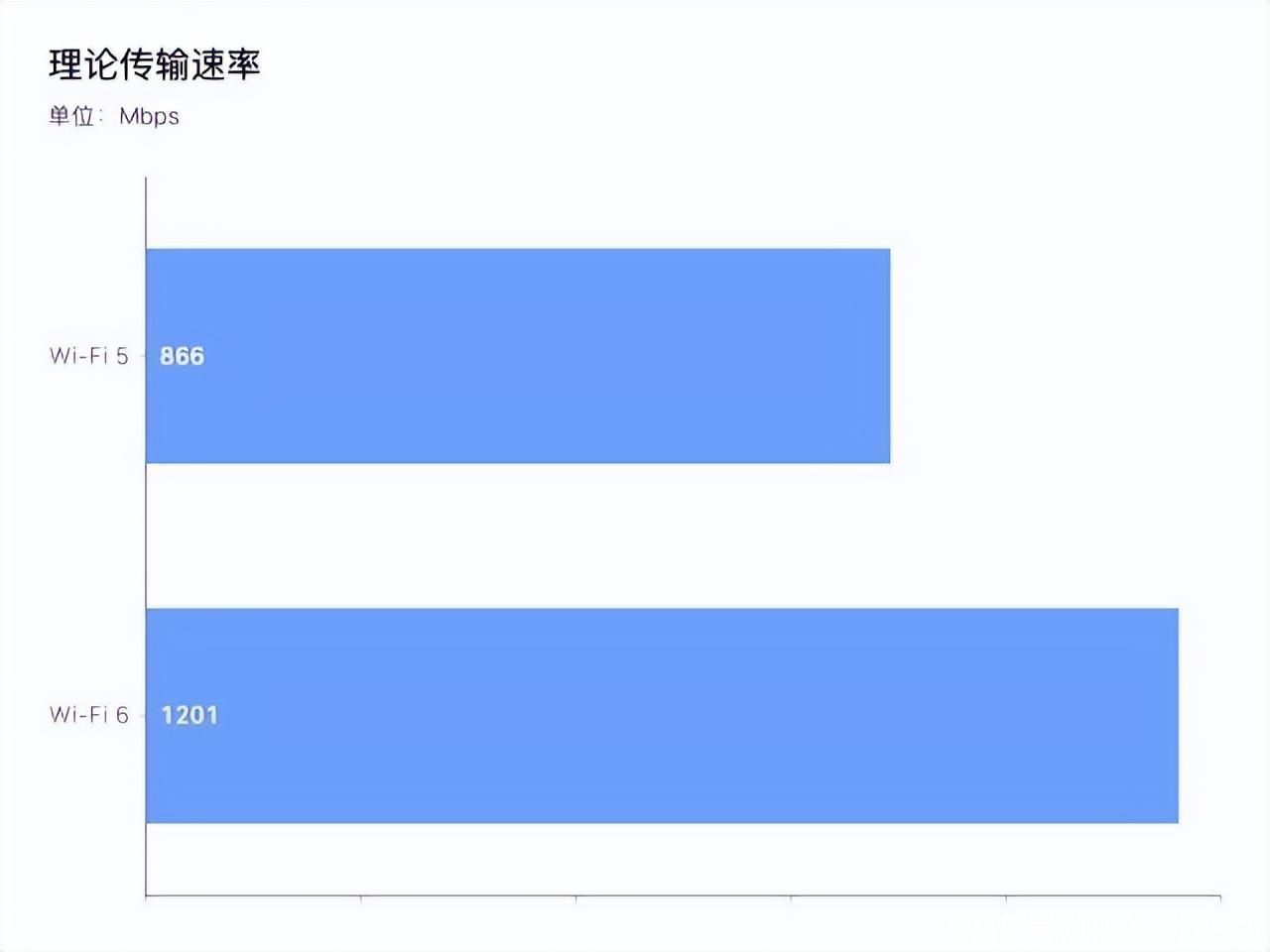Image resolution: width=1270 pixels, height=952 pixels.
Task: Click the 1201 data value label
Action: (x=189, y=715)
